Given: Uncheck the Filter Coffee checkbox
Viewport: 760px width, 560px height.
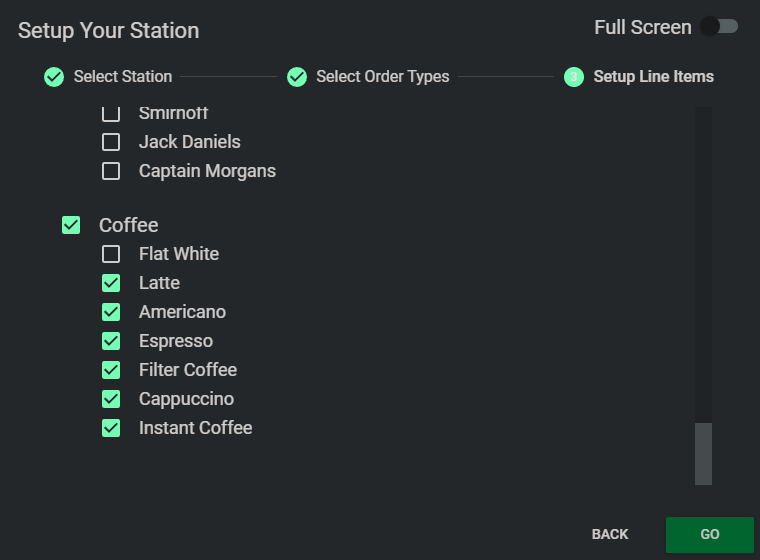Looking at the screenshot, I should click(x=111, y=370).
